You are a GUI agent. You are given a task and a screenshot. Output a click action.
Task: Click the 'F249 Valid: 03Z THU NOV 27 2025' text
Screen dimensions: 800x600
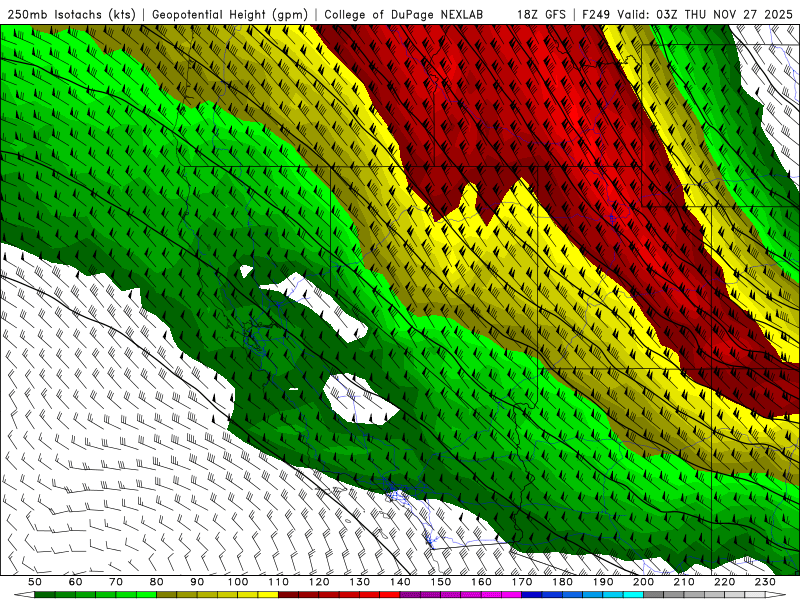tap(690, 14)
